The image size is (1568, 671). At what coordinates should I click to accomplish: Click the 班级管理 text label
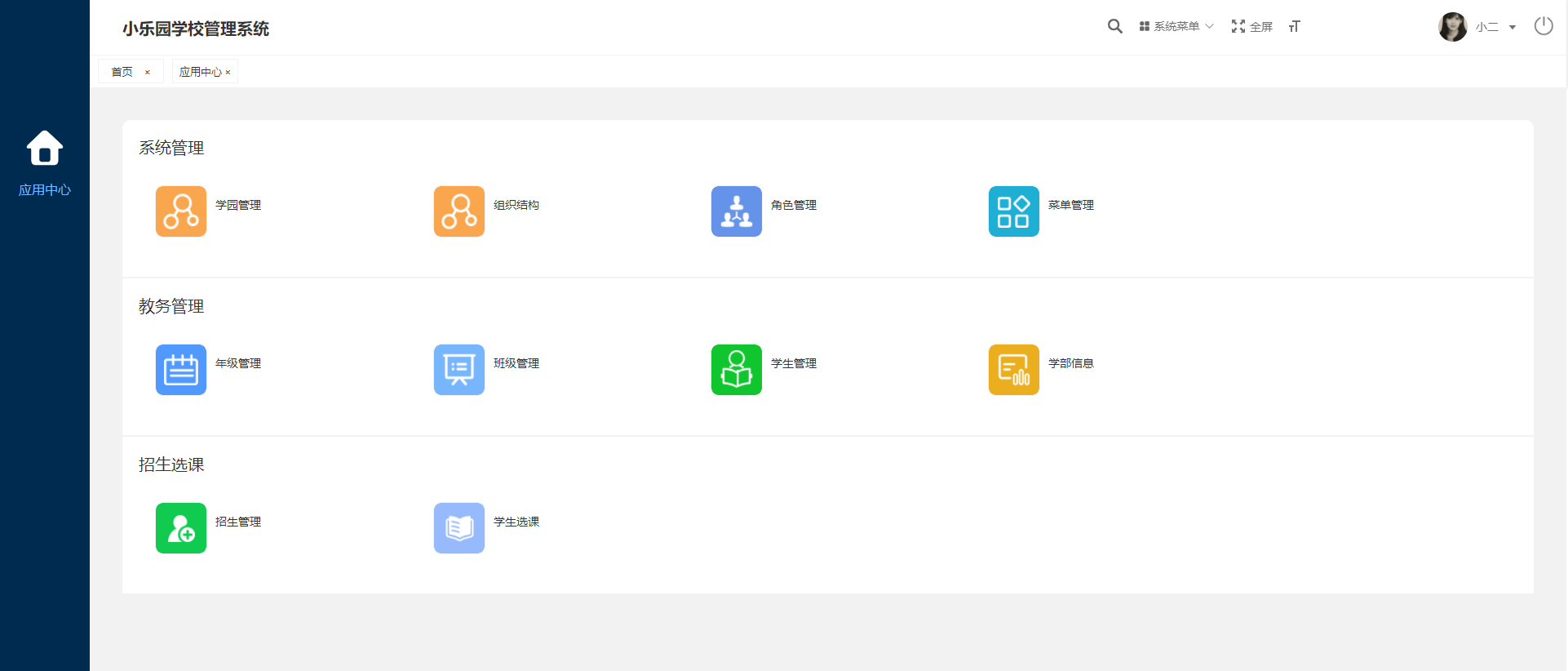coord(516,363)
